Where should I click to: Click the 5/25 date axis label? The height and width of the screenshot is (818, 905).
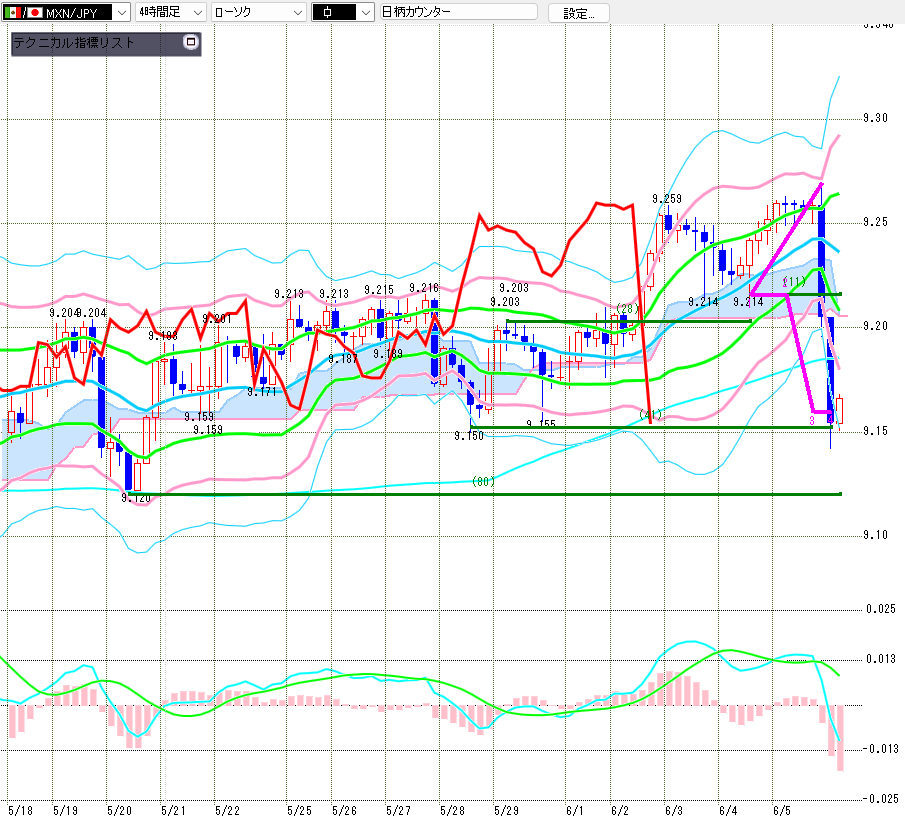300,810
